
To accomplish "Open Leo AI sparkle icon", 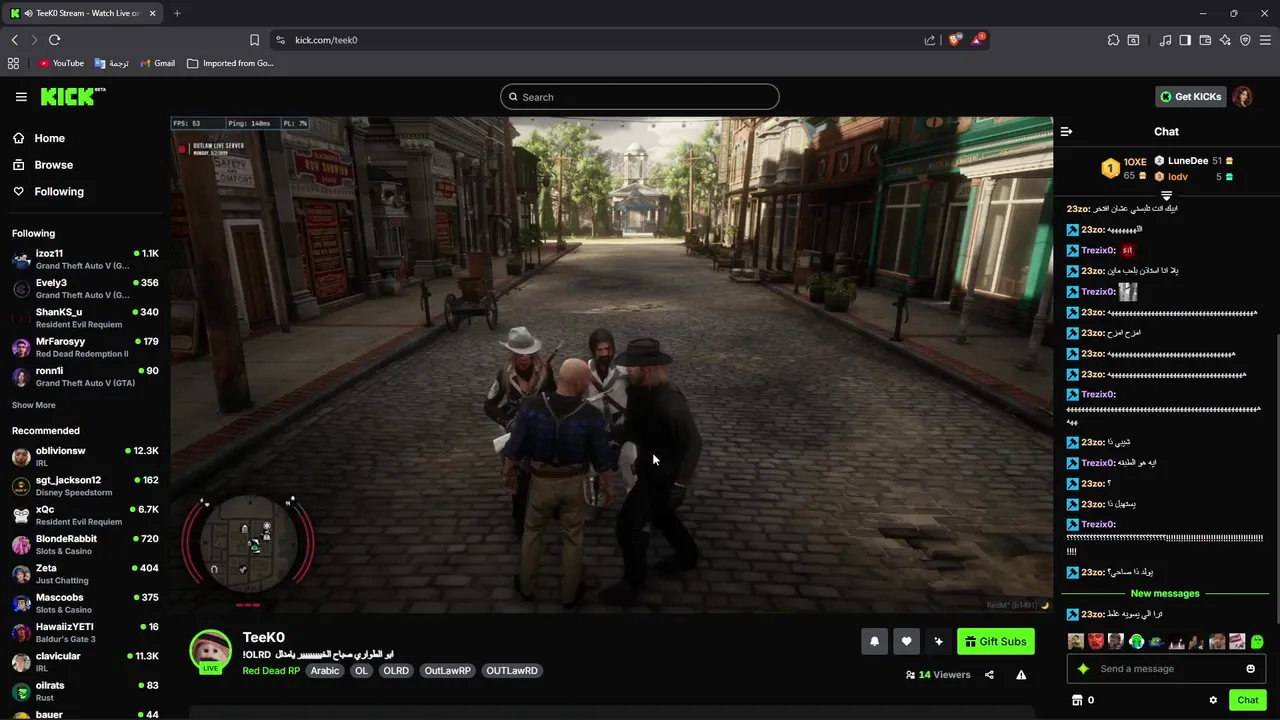I will [1225, 40].
